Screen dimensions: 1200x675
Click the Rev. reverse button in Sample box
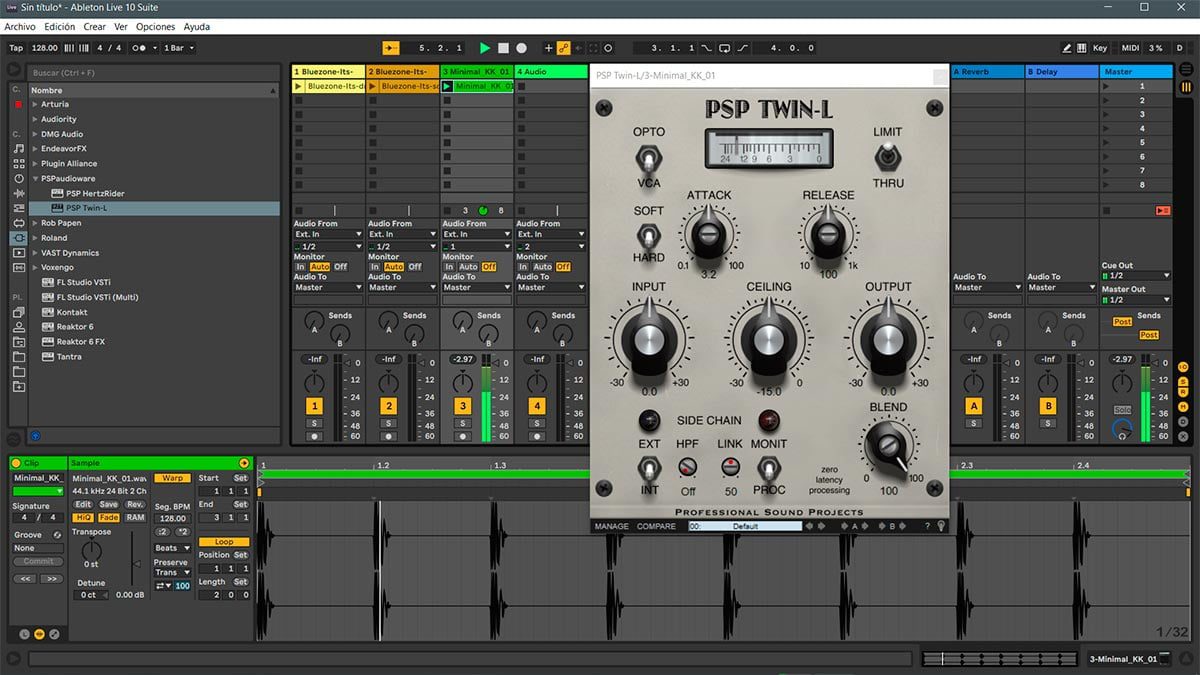pyautogui.click(x=135, y=505)
